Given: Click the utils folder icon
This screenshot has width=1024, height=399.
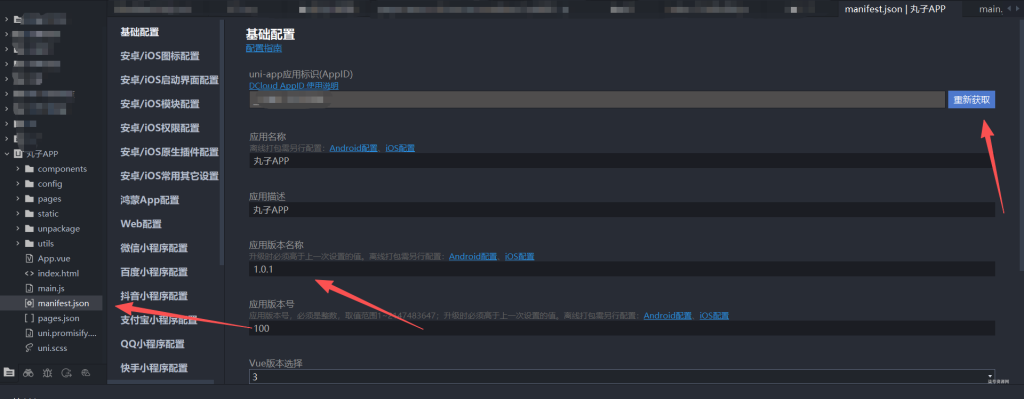Looking at the screenshot, I should click(x=29, y=244).
